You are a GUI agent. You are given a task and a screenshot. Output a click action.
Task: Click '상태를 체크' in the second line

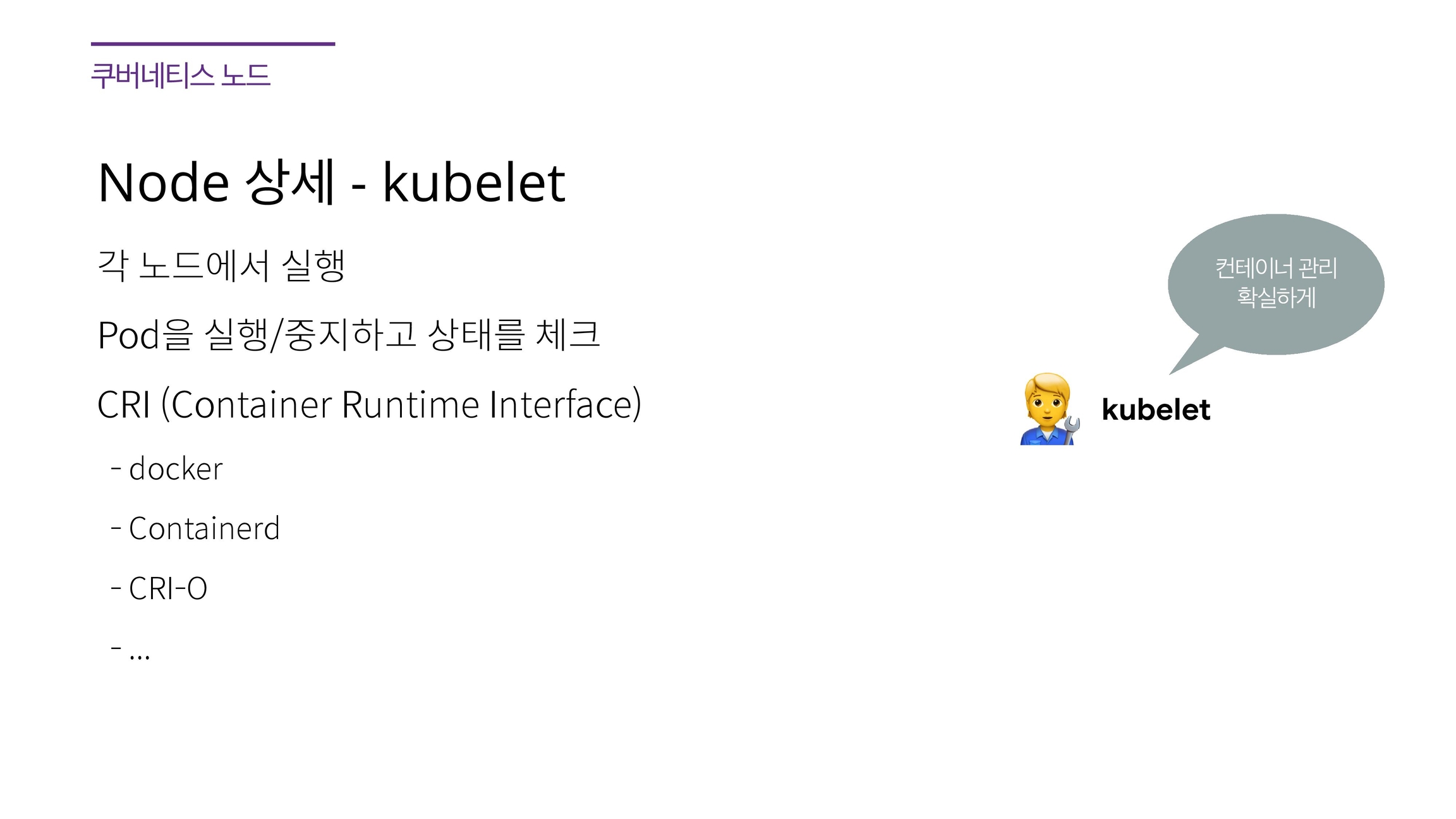(513, 335)
